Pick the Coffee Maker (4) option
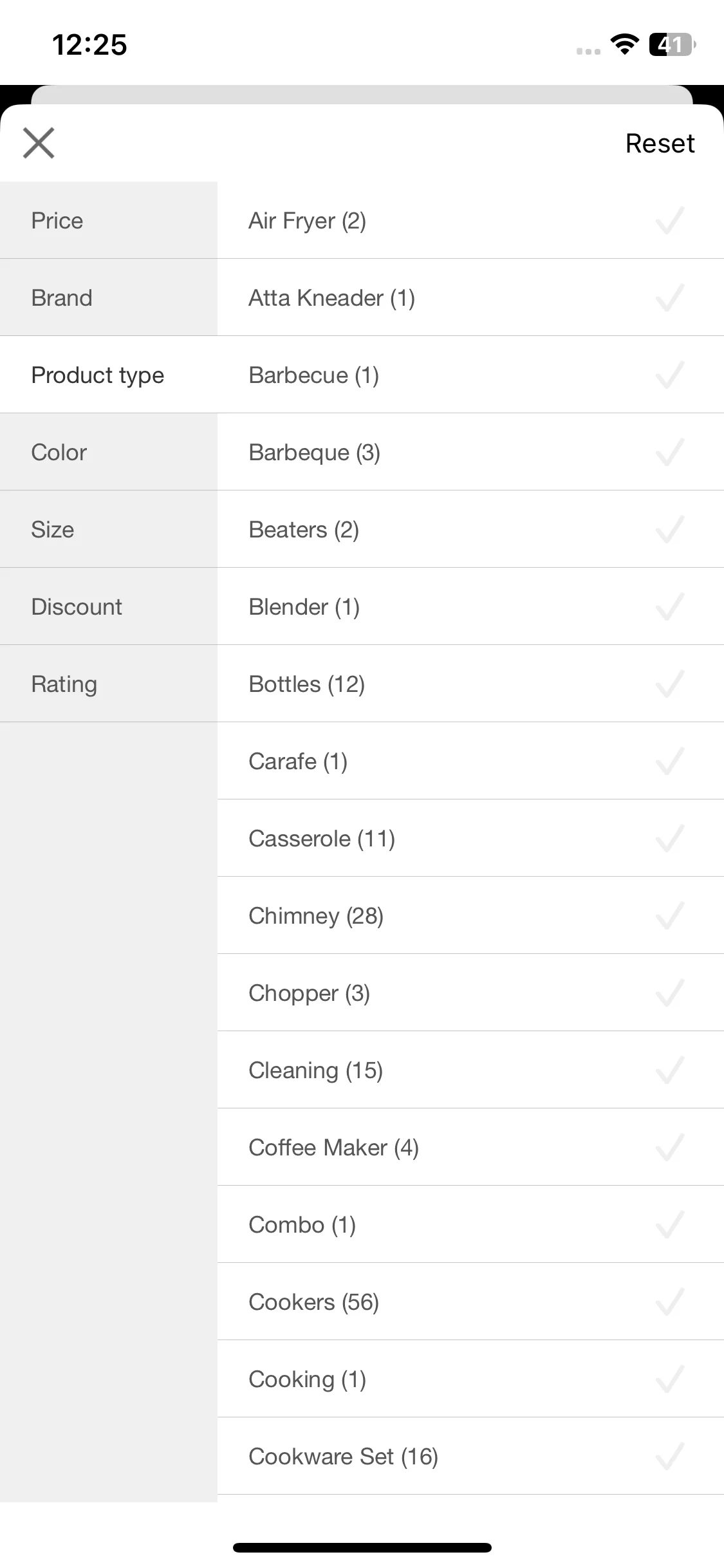Viewport: 724px width, 1568px height. (470, 1147)
